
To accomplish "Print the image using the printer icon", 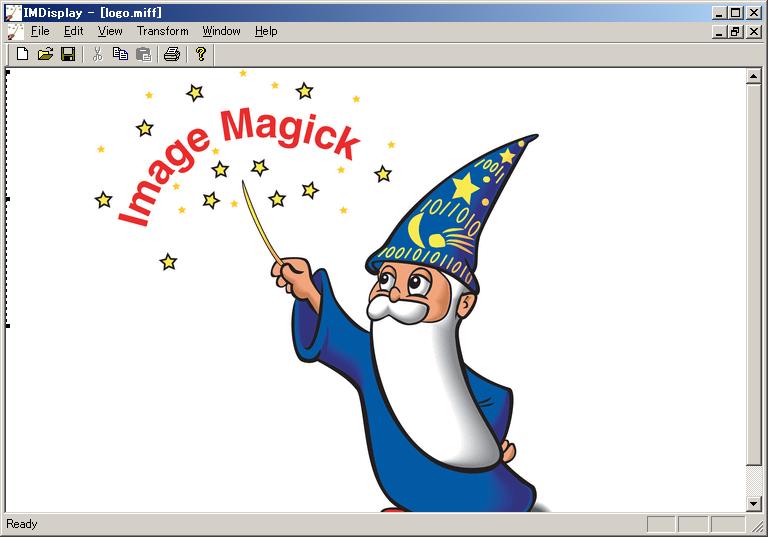I will pos(172,54).
